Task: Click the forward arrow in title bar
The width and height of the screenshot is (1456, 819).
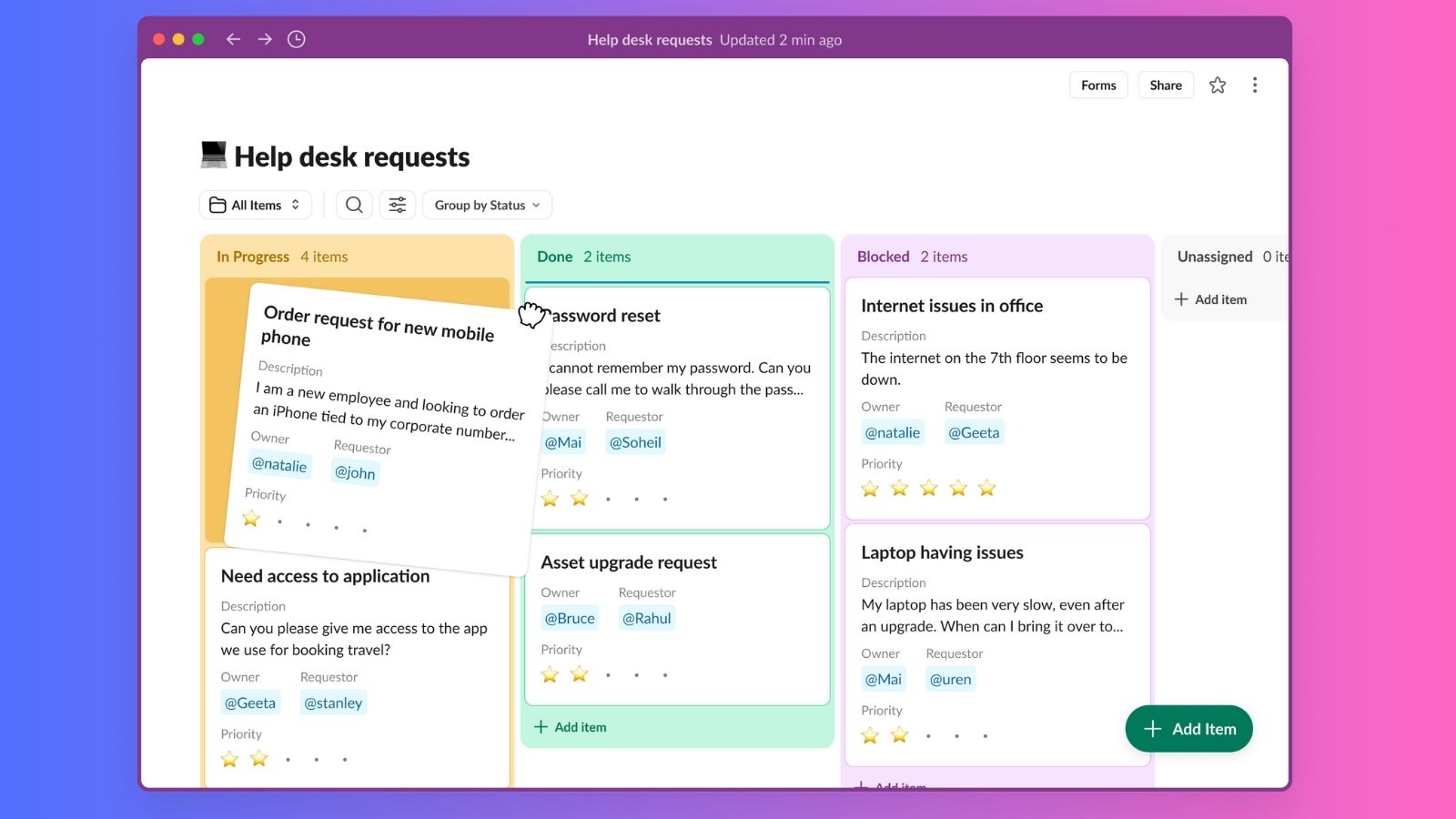Action: click(265, 39)
